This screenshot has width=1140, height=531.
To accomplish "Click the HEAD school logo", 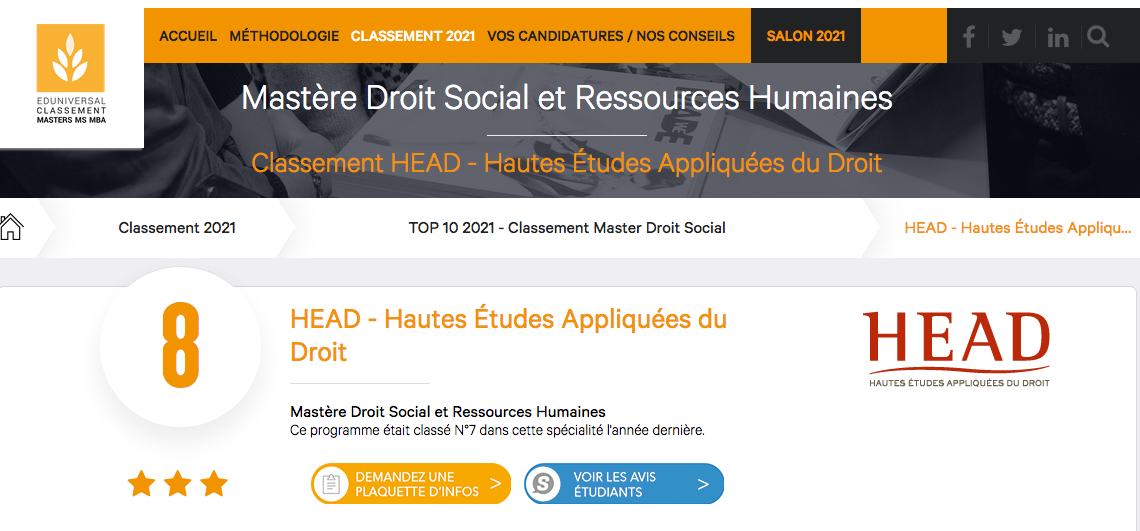I will pos(957,349).
